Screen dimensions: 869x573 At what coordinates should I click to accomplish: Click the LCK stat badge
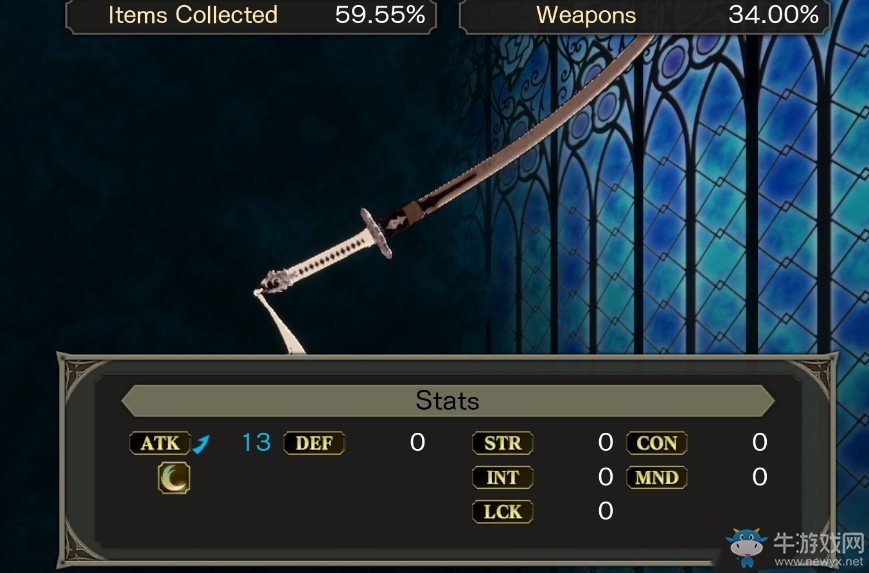(x=503, y=511)
